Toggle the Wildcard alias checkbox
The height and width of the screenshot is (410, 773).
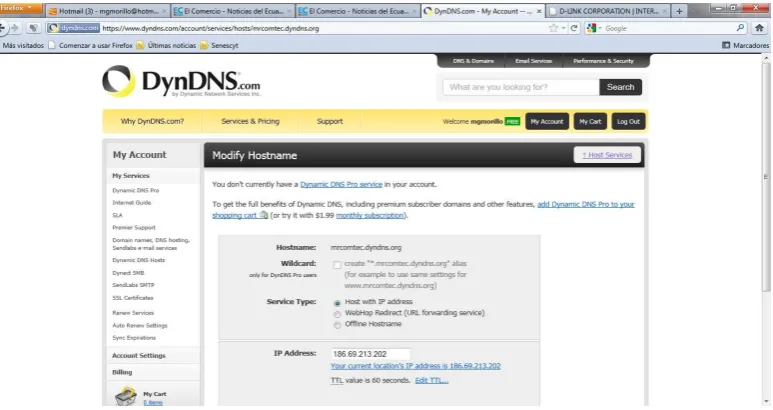[x=337, y=265]
